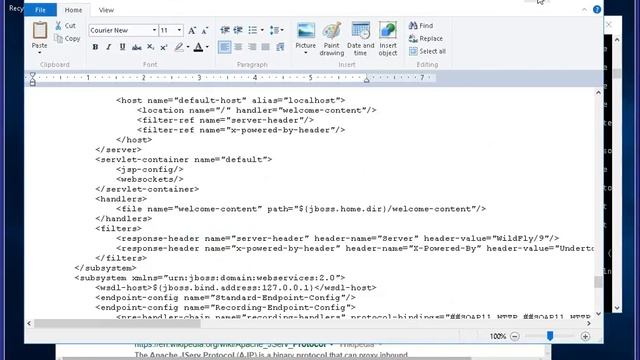Click the Paste clipboard icon
The image size is (640, 360).
[40, 31]
